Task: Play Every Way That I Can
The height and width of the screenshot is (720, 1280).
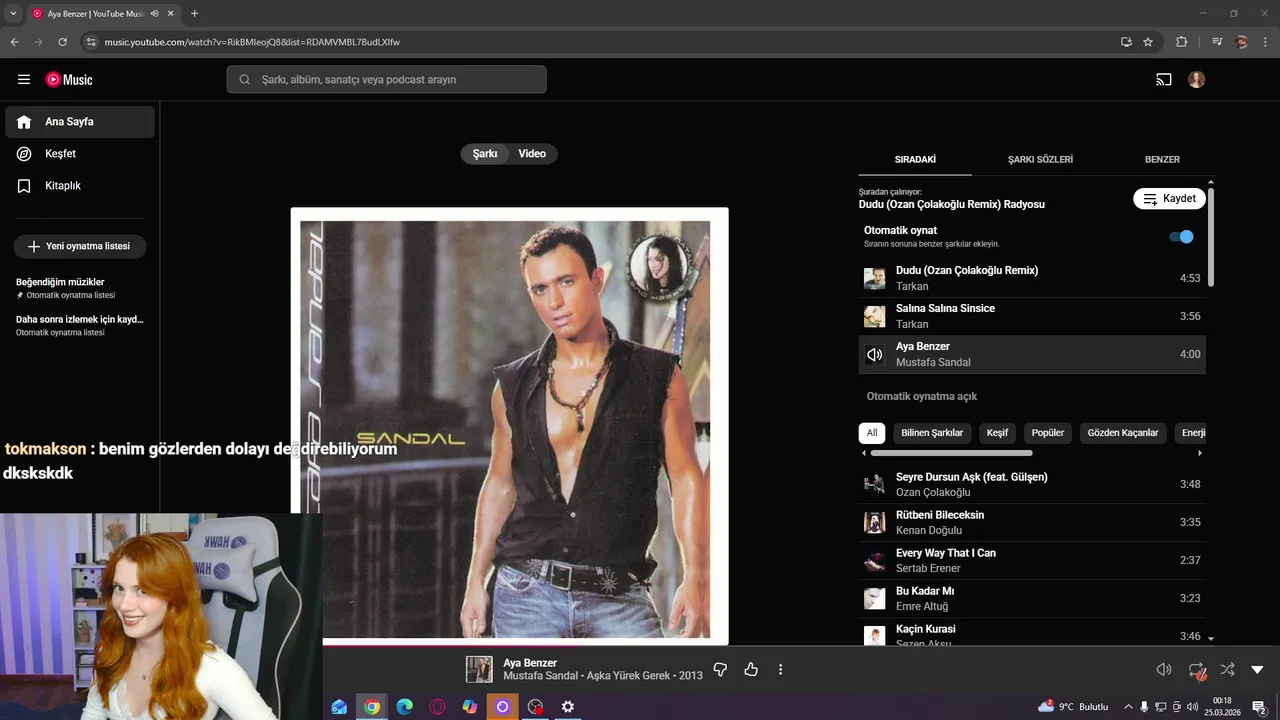Action: tap(1032, 561)
